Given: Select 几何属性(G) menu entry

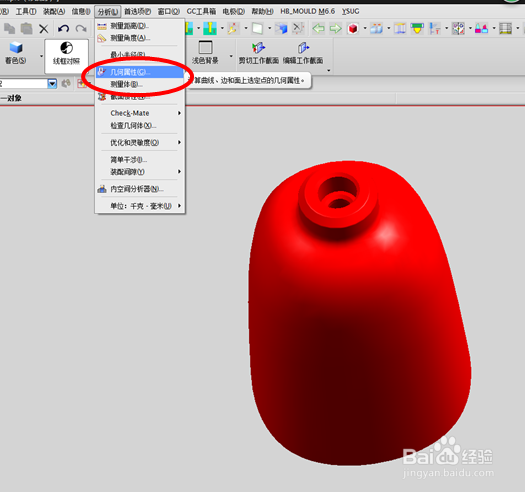Looking at the screenshot, I should [140, 72].
